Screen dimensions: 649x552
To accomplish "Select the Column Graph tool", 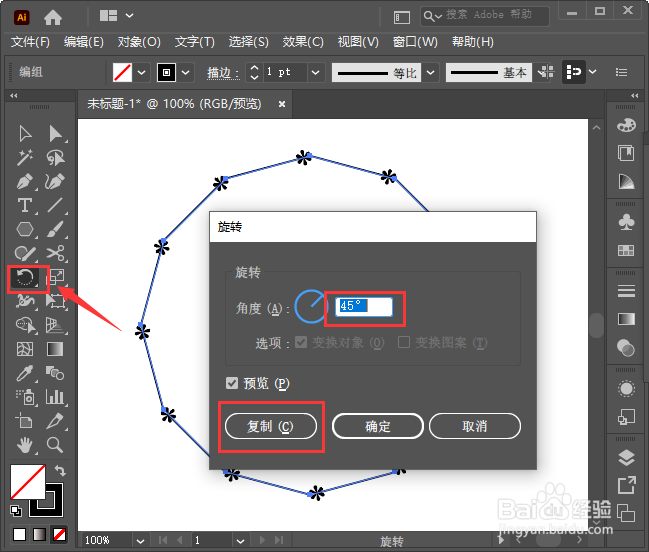I will [x=55, y=397].
